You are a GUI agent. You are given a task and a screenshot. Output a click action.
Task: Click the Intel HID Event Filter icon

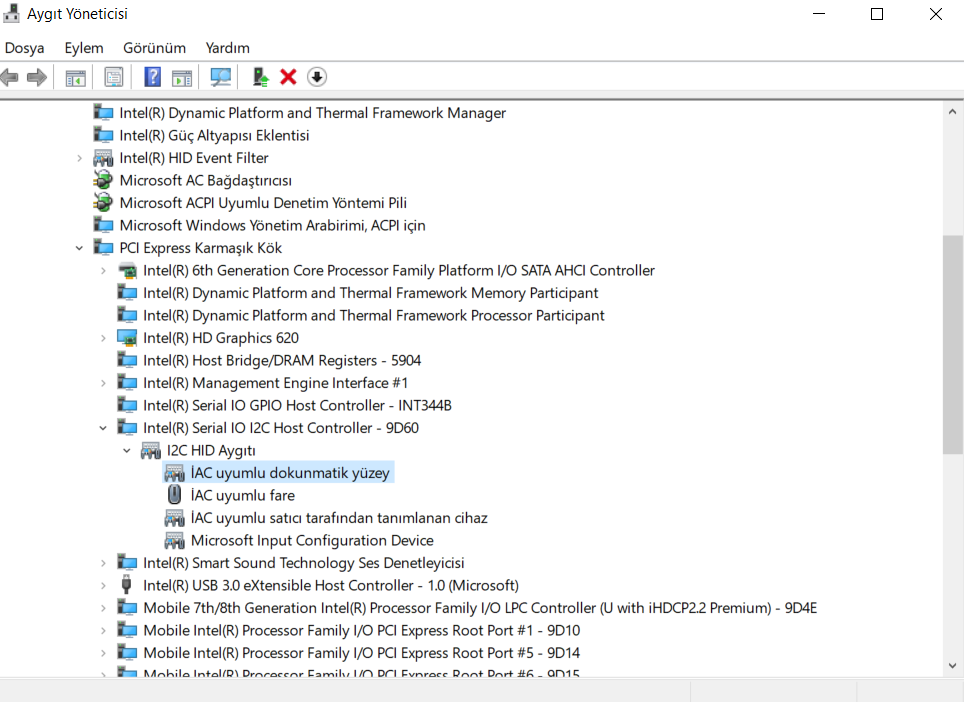[103, 158]
